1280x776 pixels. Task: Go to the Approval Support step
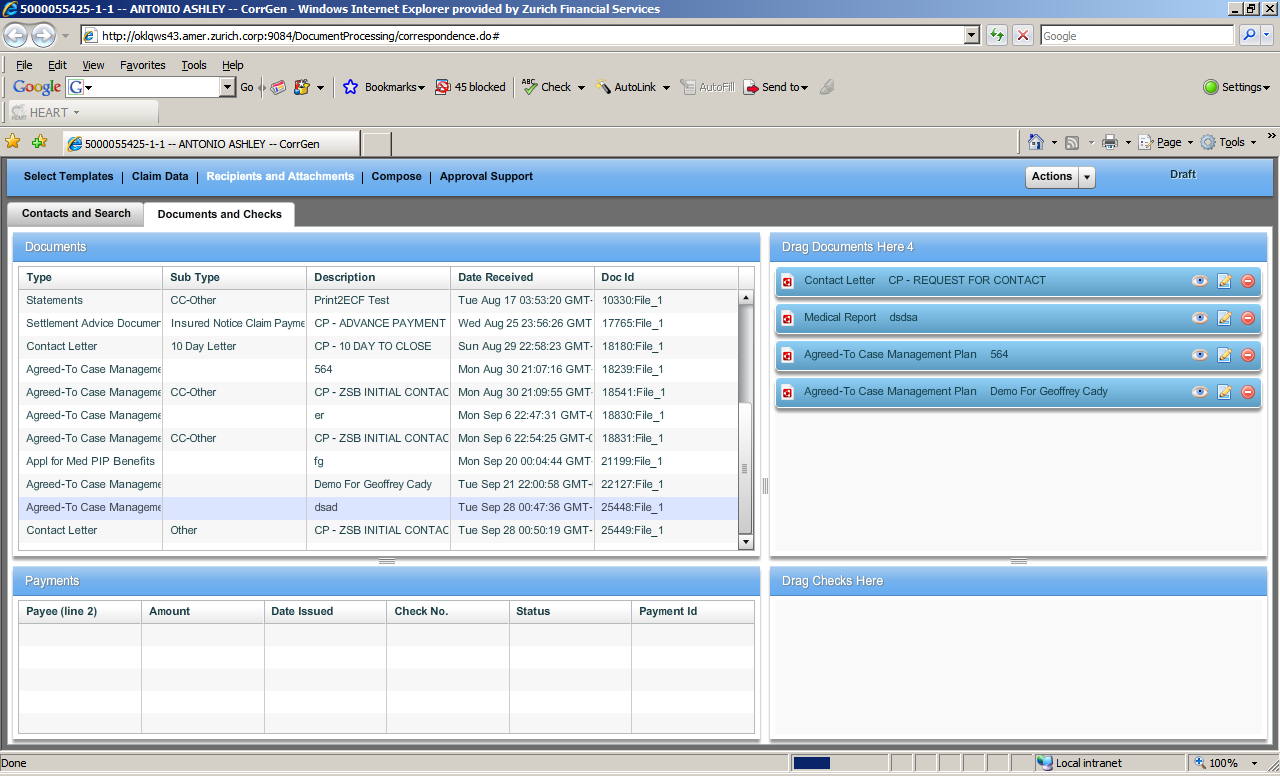click(x=486, y=176)
